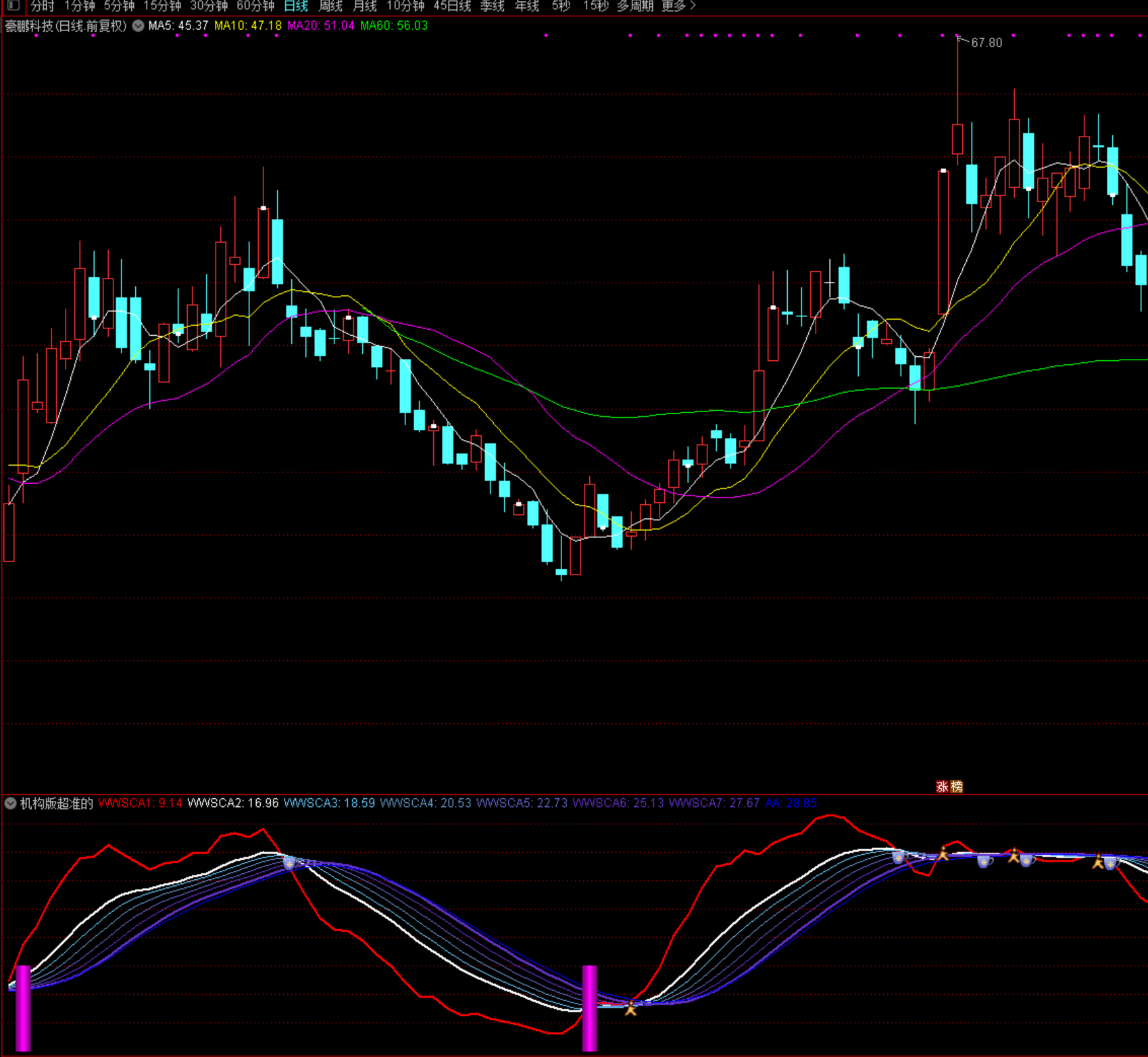Image resolution: width=1148 pixels, height=1057 pixels.
Task: Switch to the 60分钟 period tab
Action: 255,6
